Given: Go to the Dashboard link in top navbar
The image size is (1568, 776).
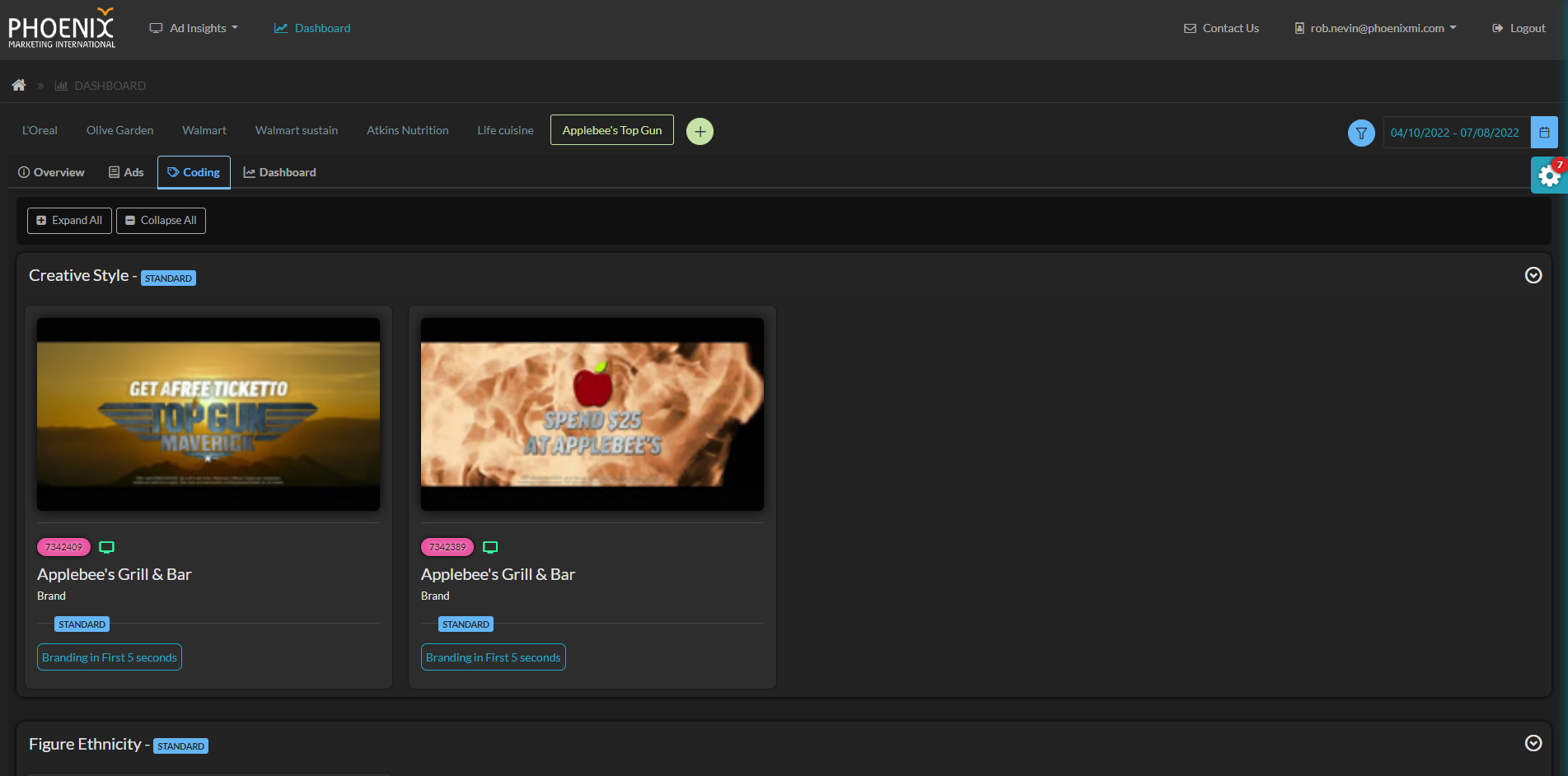Looking at the screenshot, I should 312,28.
